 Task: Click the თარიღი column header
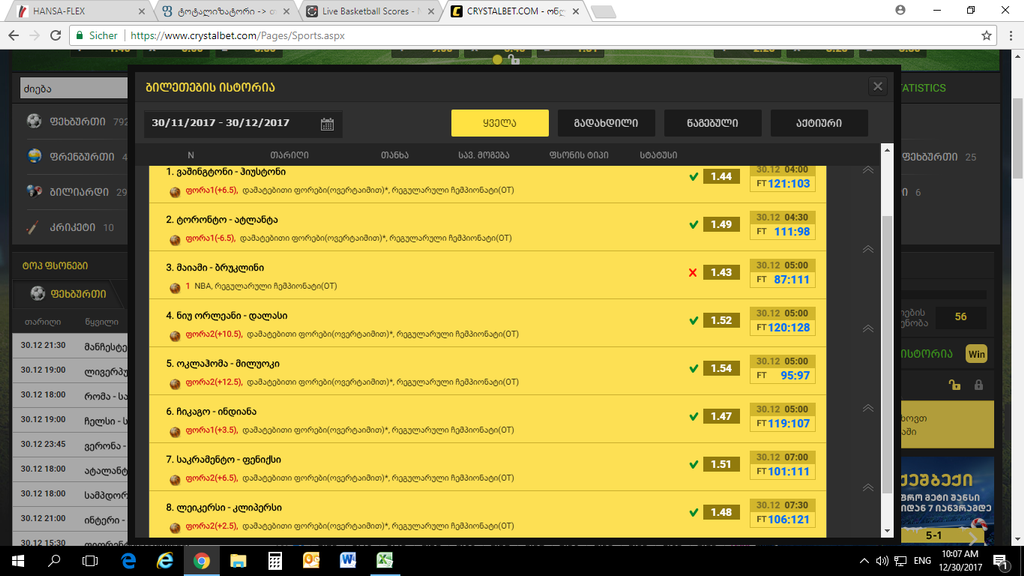289,155
